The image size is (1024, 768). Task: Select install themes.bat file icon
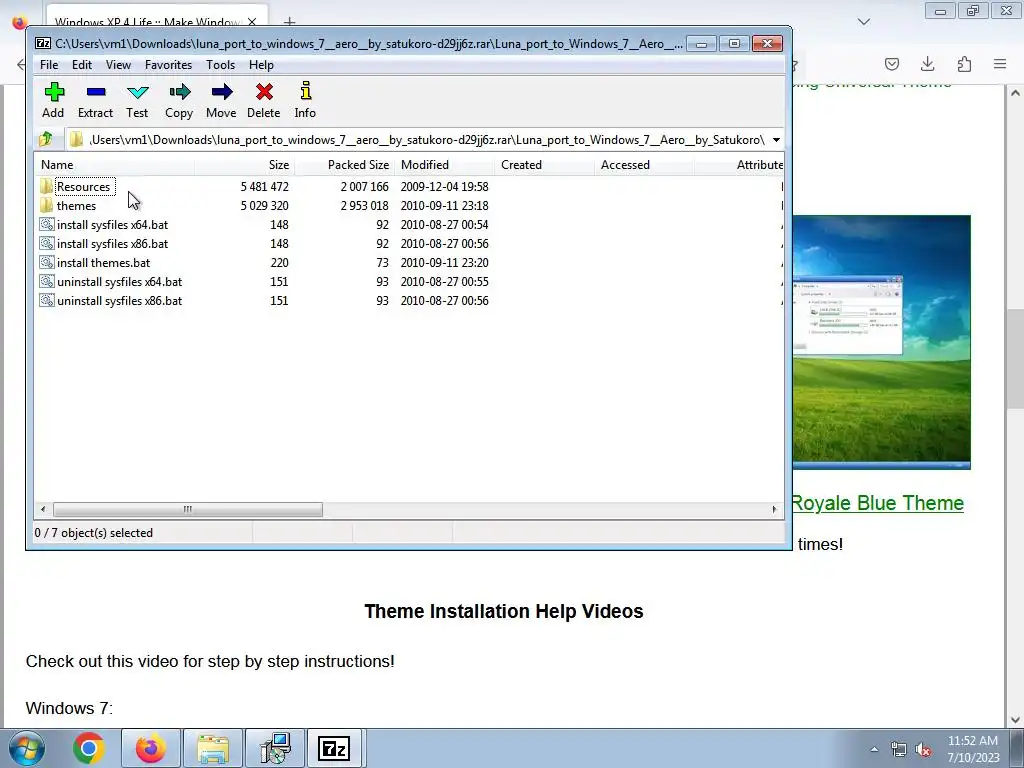(46, 263)
